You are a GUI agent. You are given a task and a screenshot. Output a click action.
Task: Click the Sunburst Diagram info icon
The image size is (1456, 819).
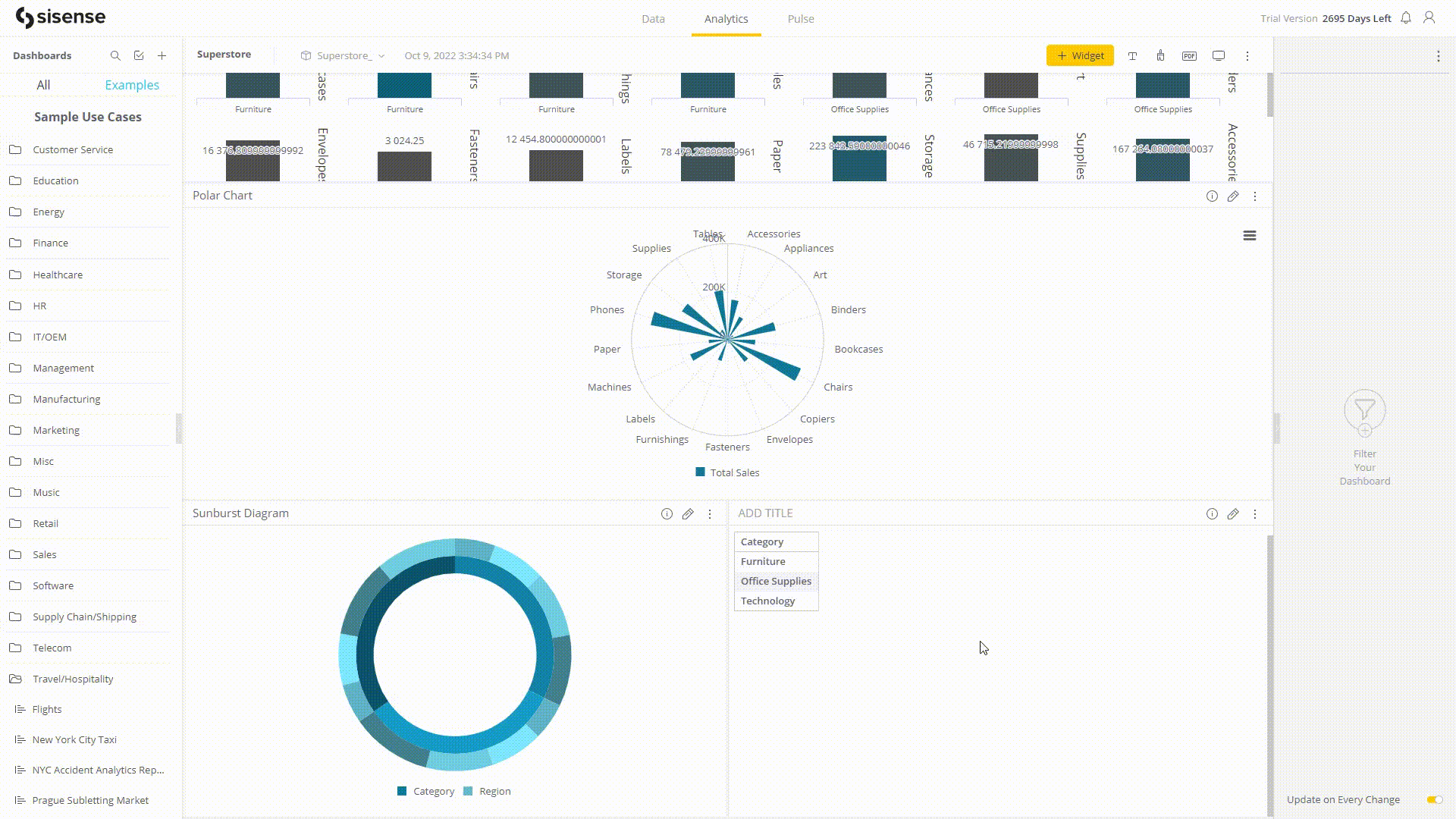click(667, 513)
